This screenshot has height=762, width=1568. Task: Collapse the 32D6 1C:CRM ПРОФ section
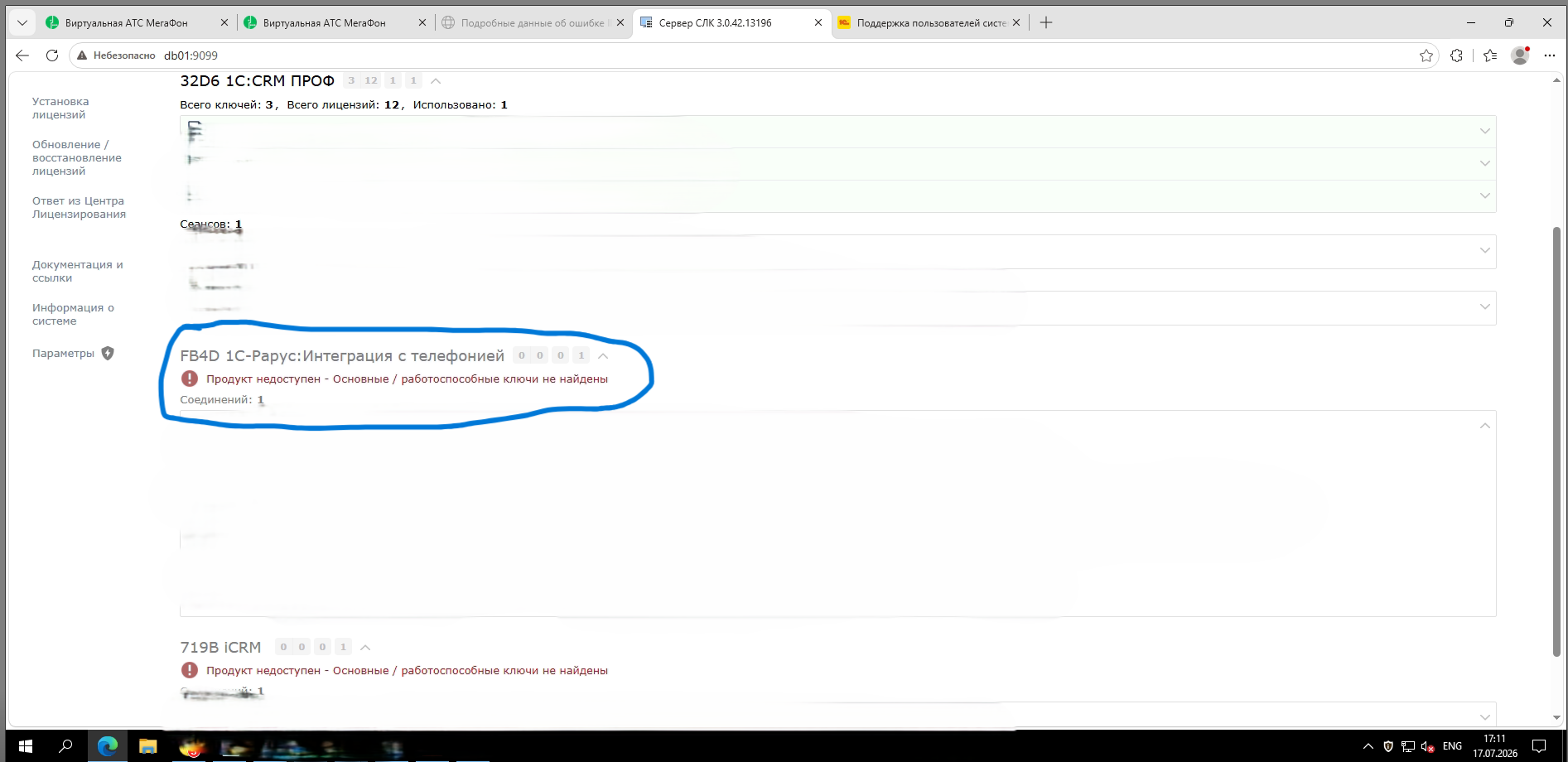pyautogui.click(x=436, y=80)
